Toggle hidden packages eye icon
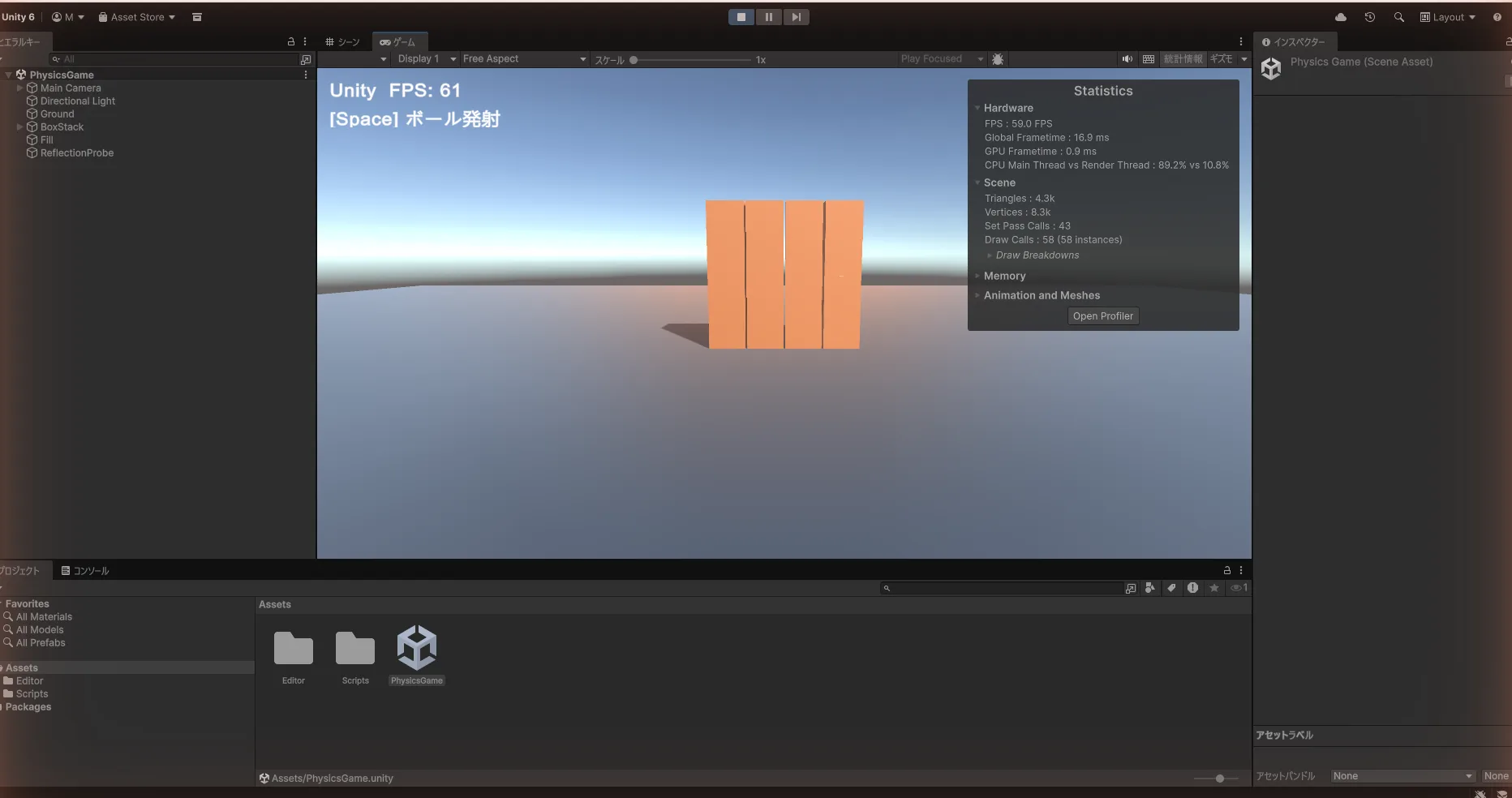 [1239, 588]
